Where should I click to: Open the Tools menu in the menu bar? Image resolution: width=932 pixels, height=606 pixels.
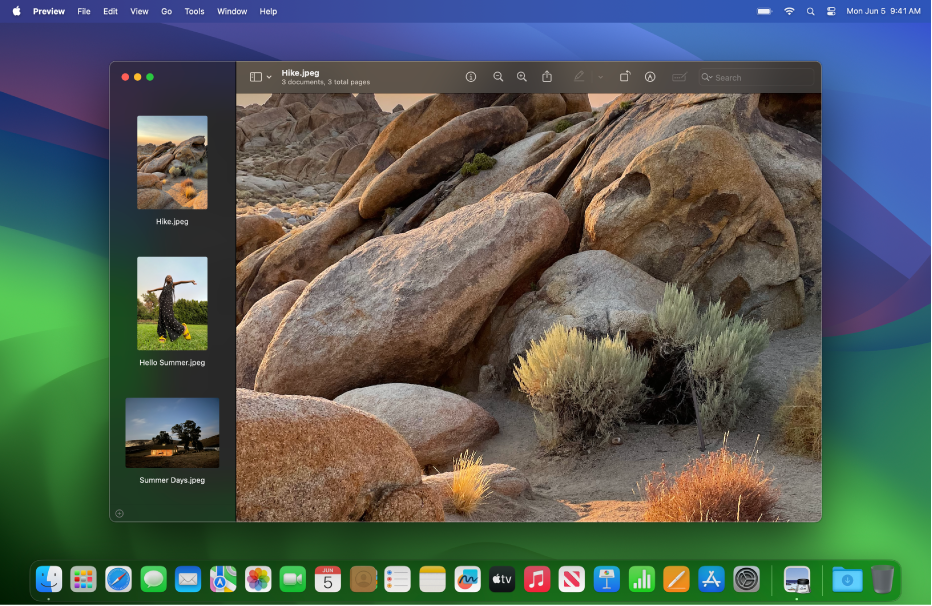pyautogui.click(x=194, y=11)
